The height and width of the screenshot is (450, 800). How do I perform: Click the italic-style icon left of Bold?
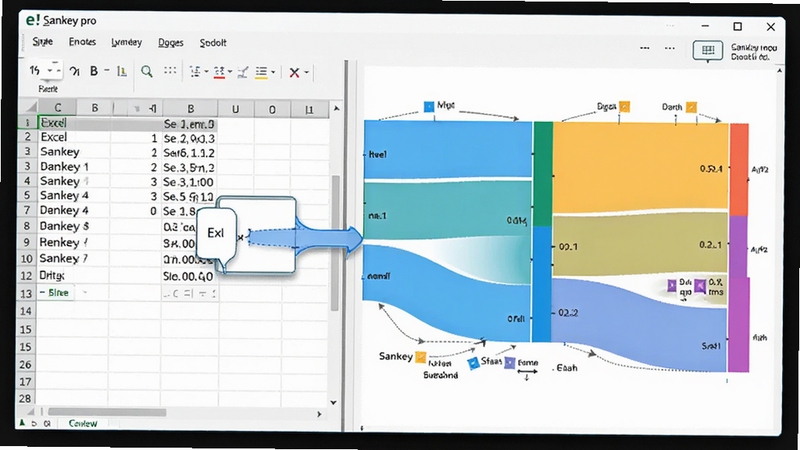click(74, 71)
